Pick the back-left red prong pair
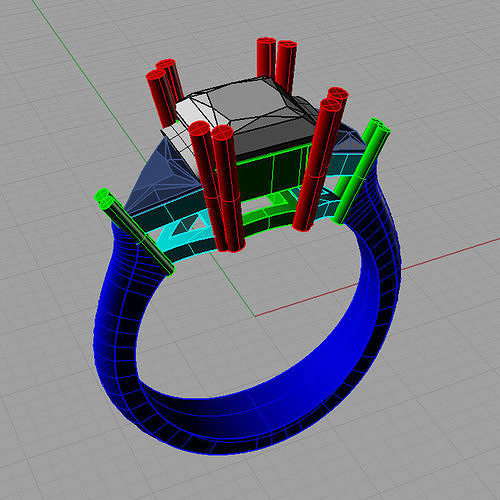This screenshot has height=500, width=500. click(164, 91)
